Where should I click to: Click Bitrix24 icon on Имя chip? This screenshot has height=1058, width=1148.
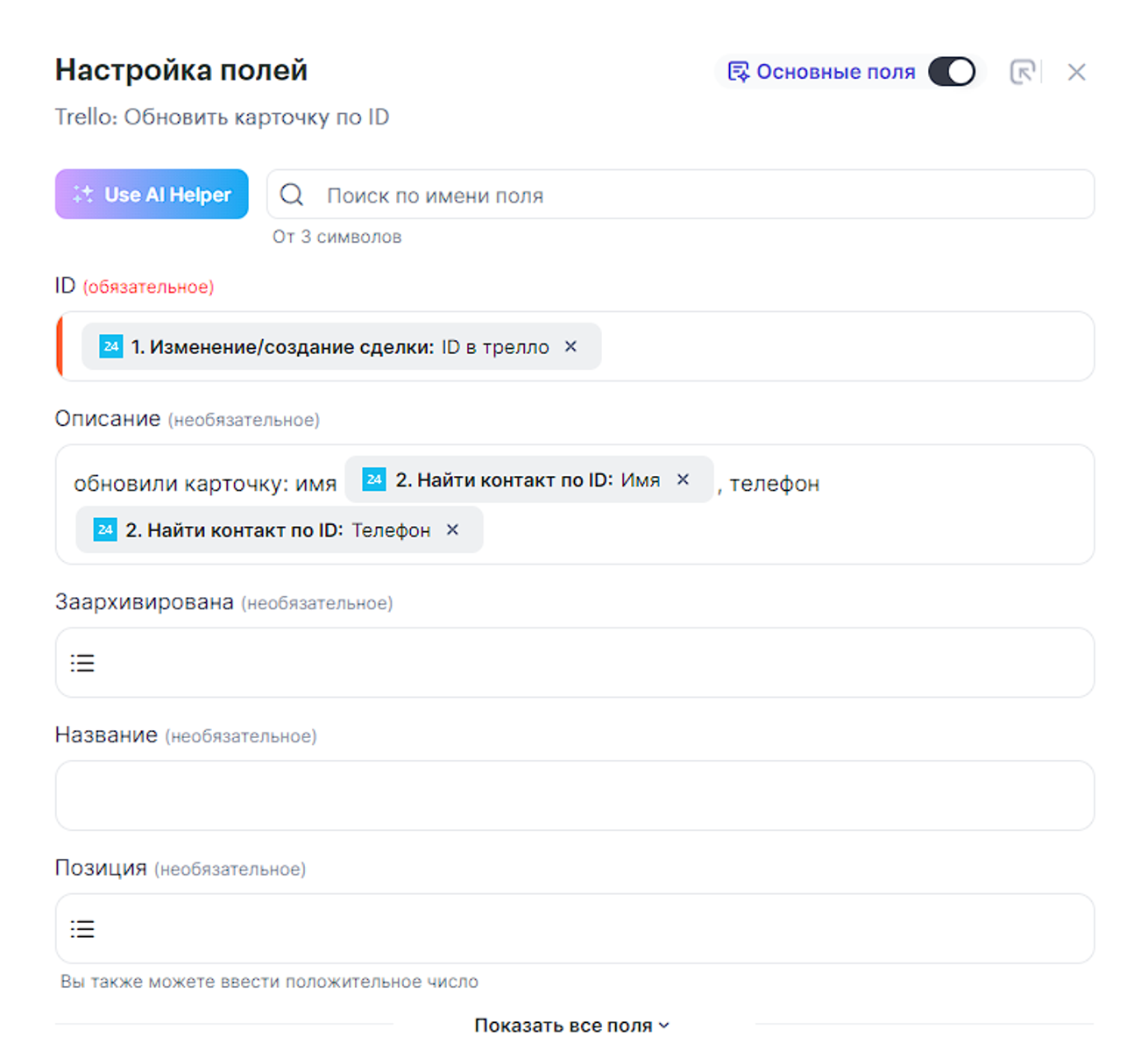[374, 479]
